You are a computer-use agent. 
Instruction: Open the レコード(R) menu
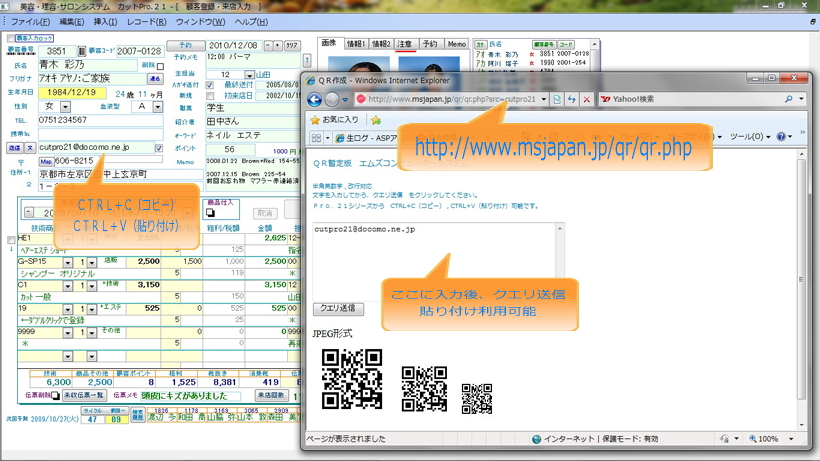[x=146, y=22]
